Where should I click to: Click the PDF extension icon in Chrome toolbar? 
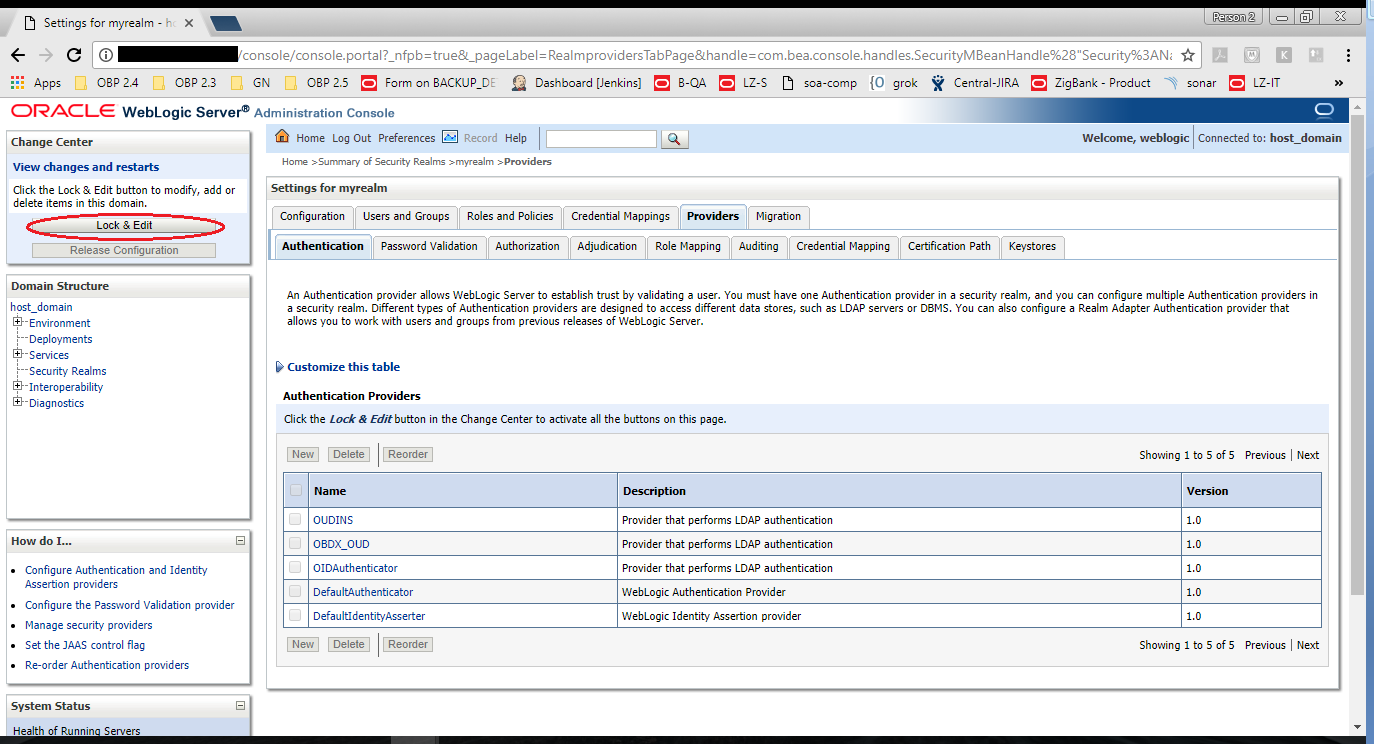click(1219, 55)
